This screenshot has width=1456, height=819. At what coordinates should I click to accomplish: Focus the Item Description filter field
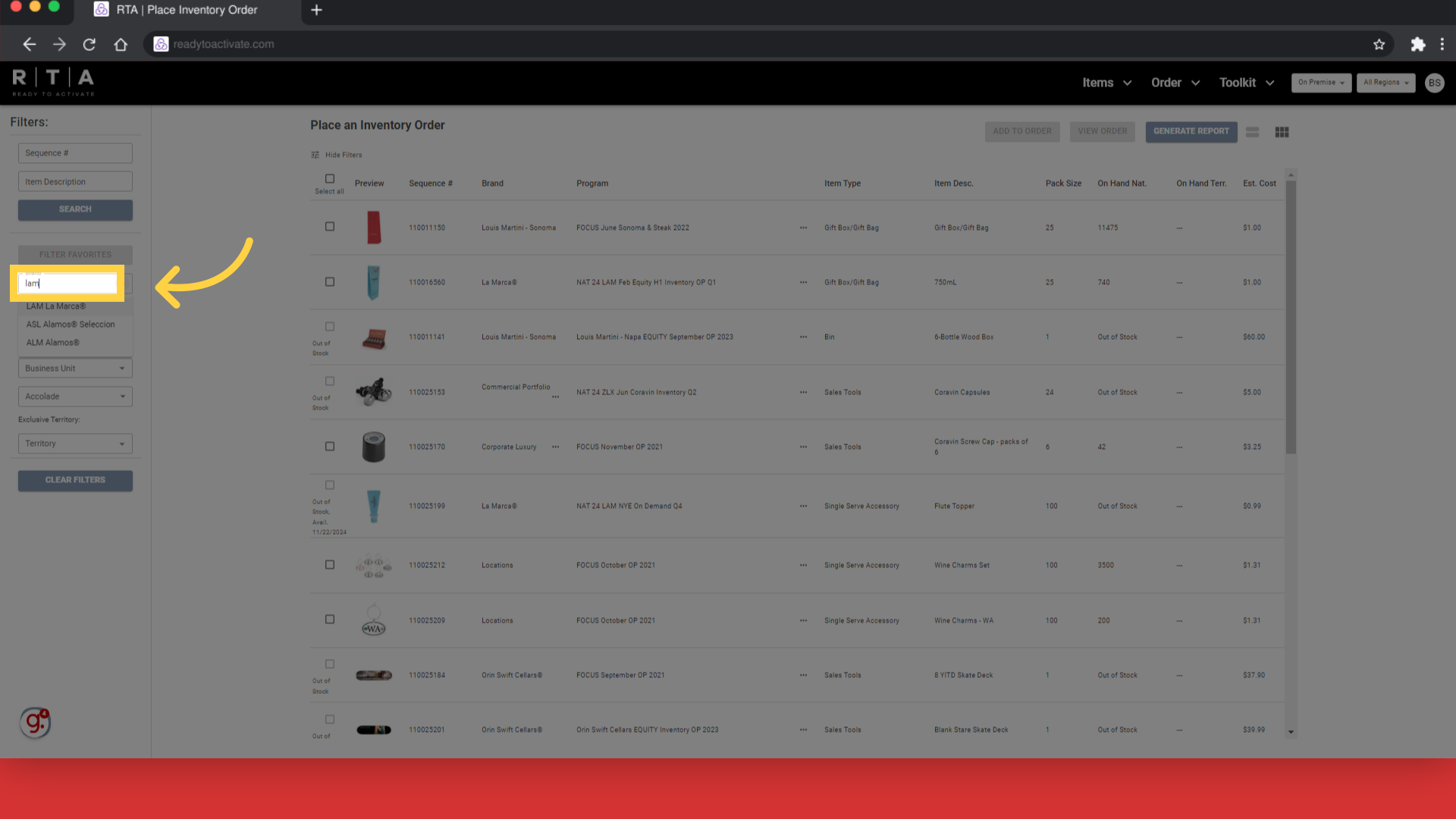pyautogui.click(x=75, y=182)
